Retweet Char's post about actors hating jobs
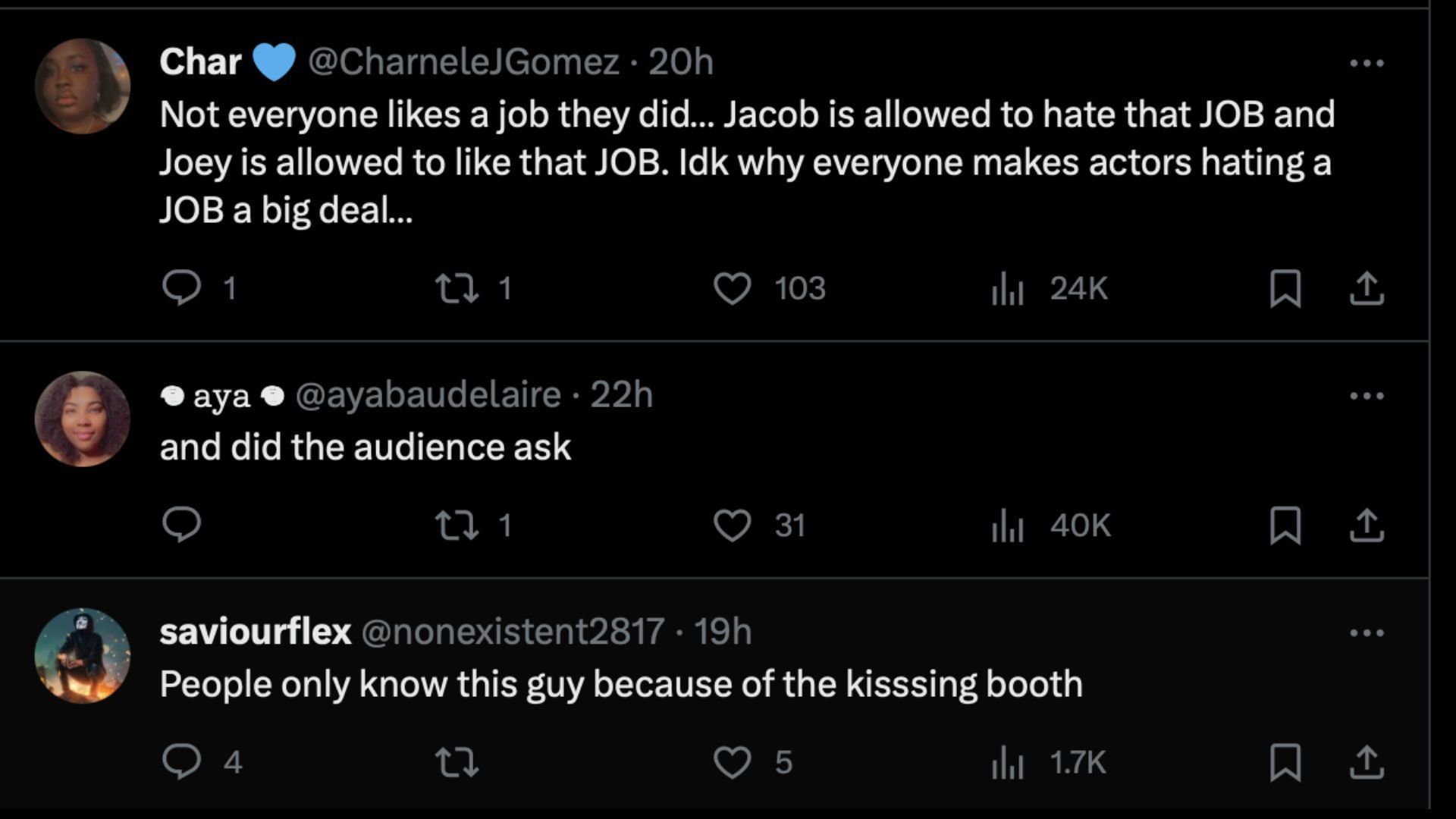Image resolution: width=1456 pixels, height=819 pixels. pyautogui.click(x=457, y=288)
